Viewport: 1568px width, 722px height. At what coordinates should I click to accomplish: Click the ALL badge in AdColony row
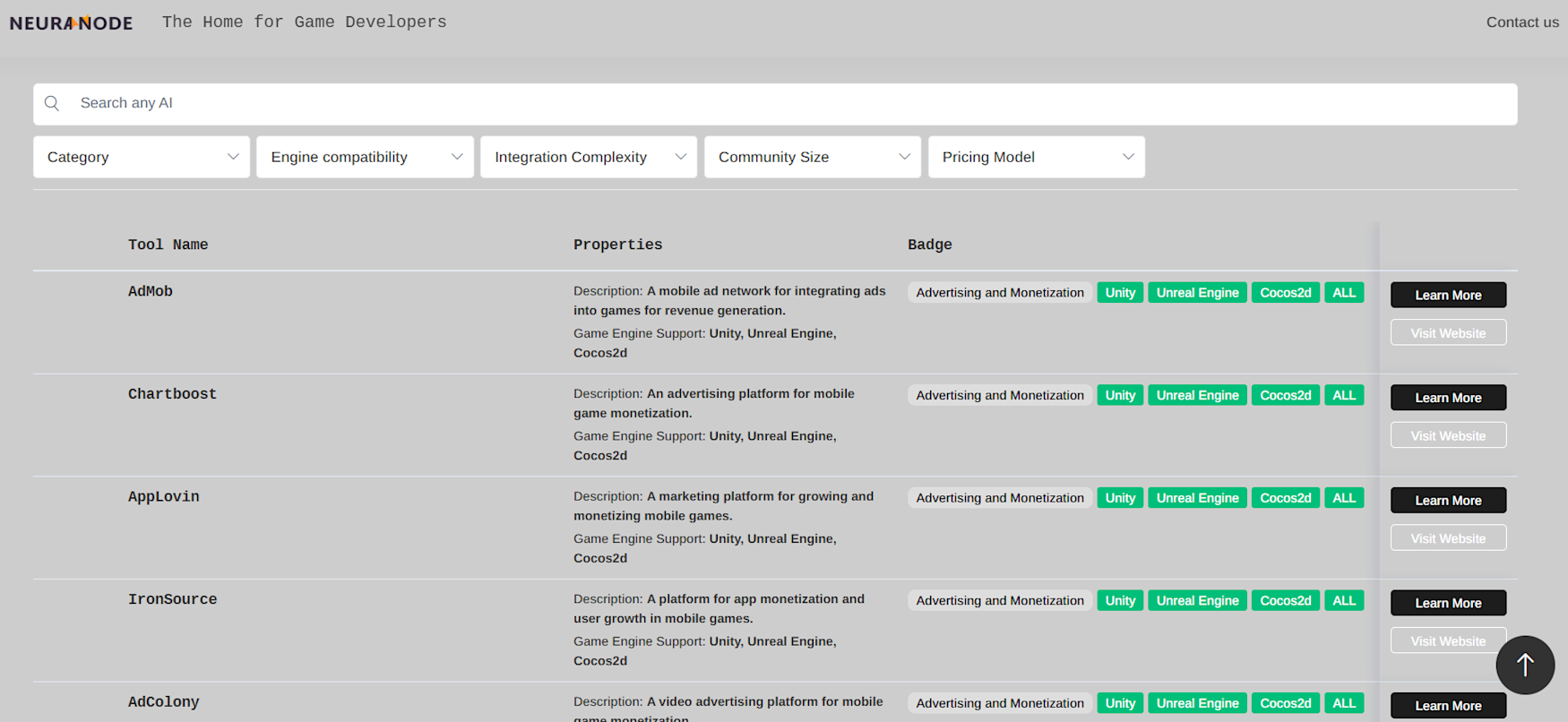pos(1344,703)
